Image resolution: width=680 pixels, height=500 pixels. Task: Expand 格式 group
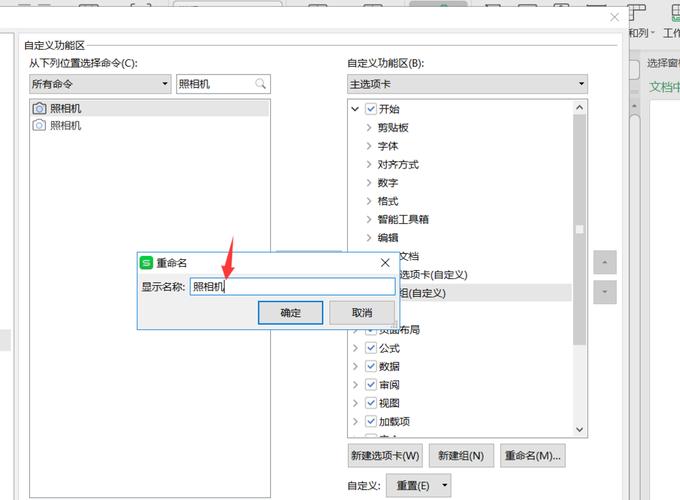369,201
